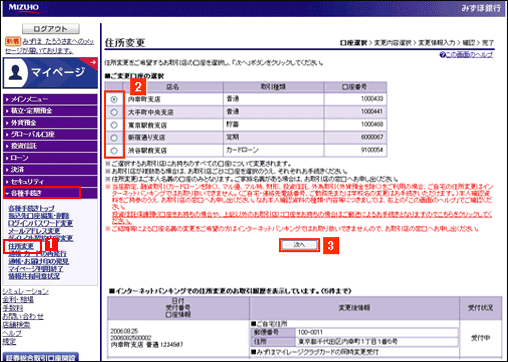Select radio button for 渋谷駅前支店 account

pyautogui.click(x=114, y=151)
